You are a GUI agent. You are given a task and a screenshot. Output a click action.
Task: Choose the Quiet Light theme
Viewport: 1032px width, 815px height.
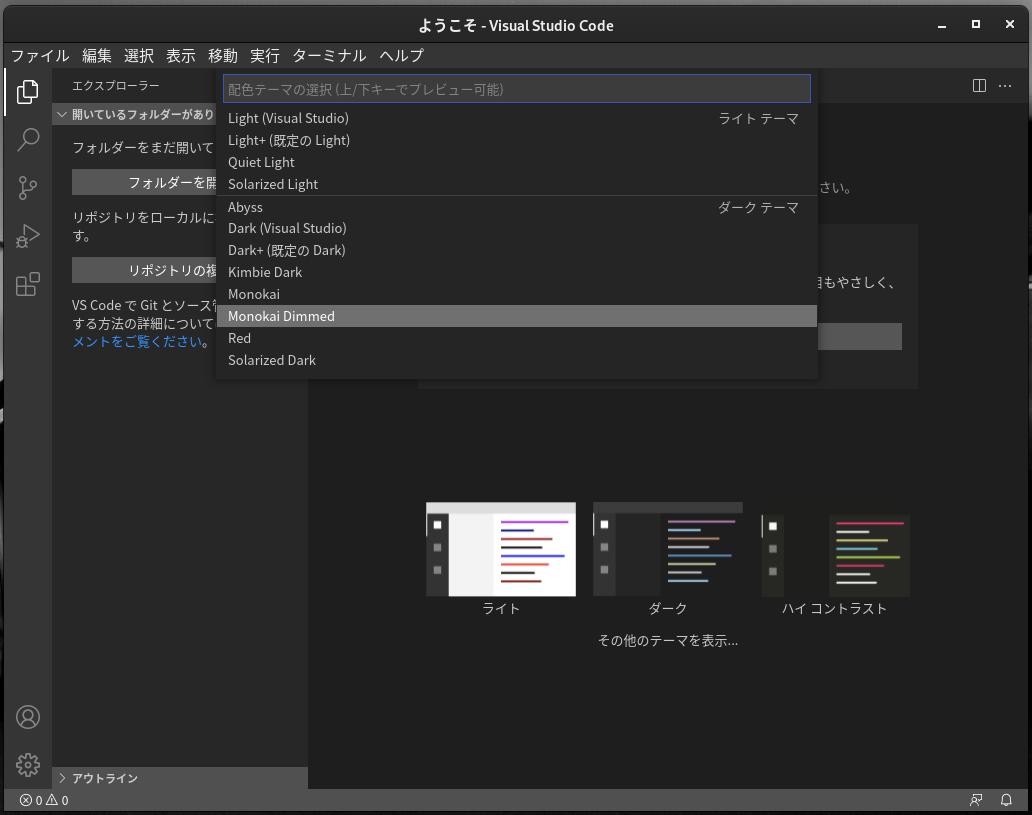pyautogui.click(x=517, y=163)
